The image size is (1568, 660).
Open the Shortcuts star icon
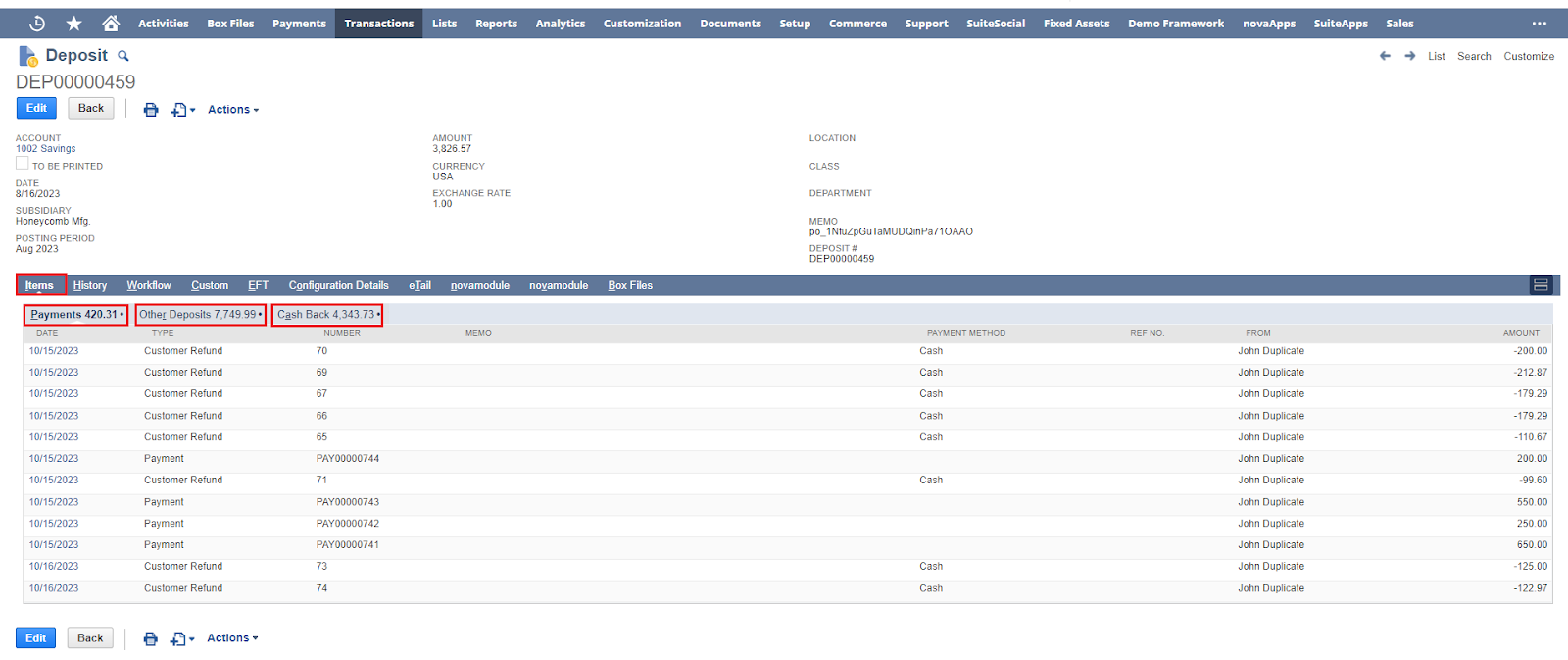pyautogui.click(x=73, y=24)
